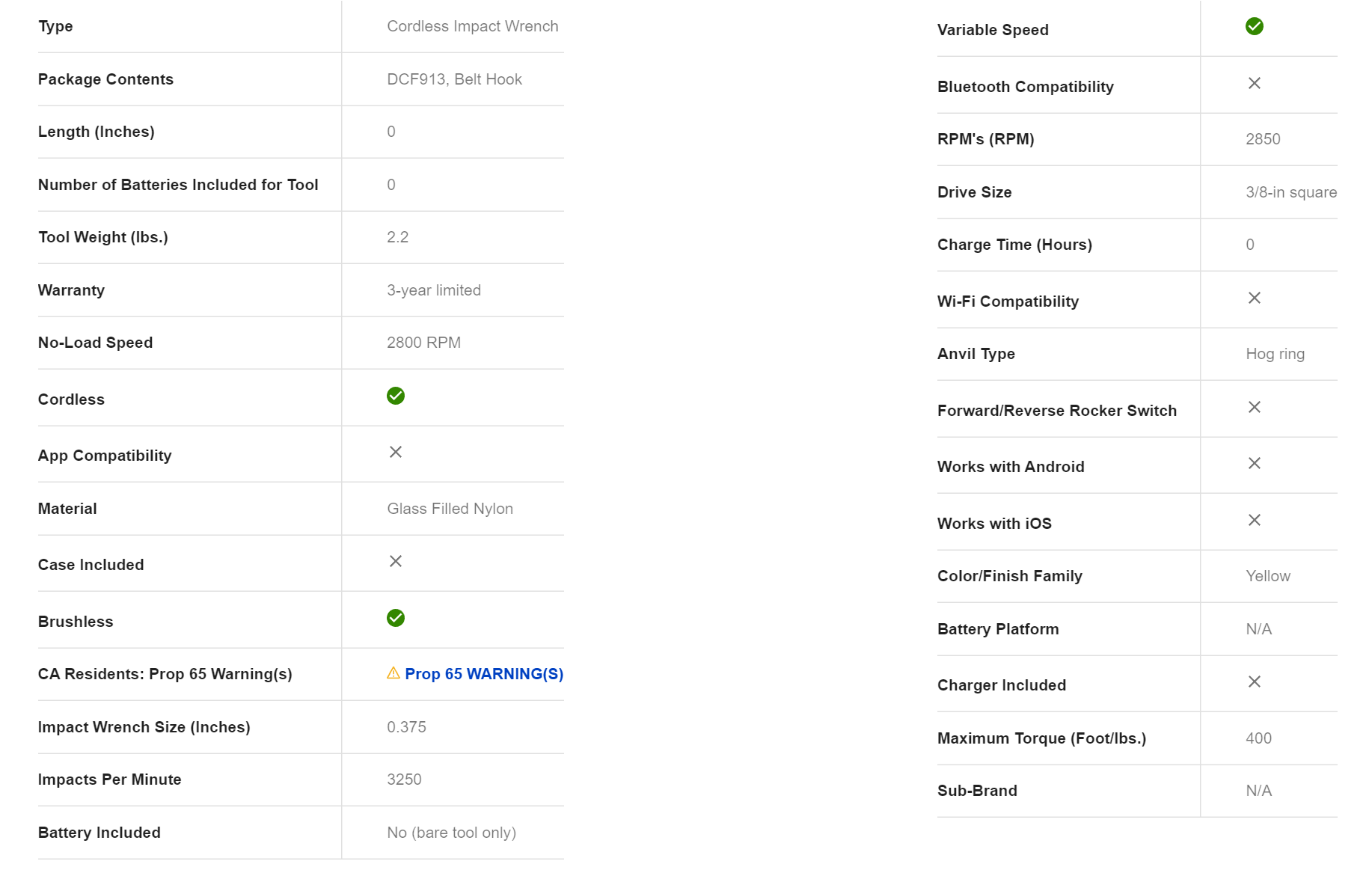Click the green checkmark beside Brushless
1372x876 pixels.
[x=396, y=618]
